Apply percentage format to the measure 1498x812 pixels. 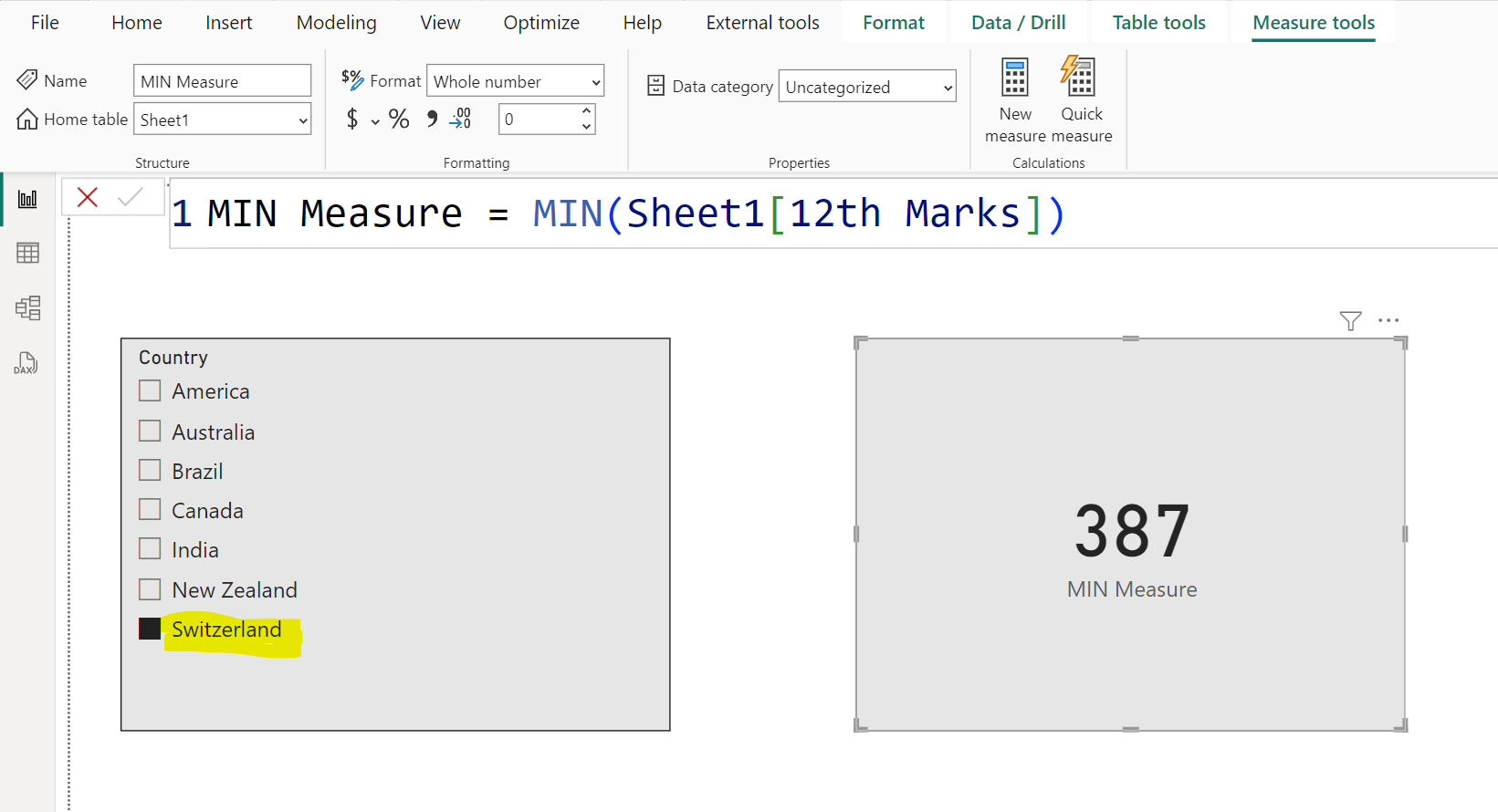(x=399, y=120)
